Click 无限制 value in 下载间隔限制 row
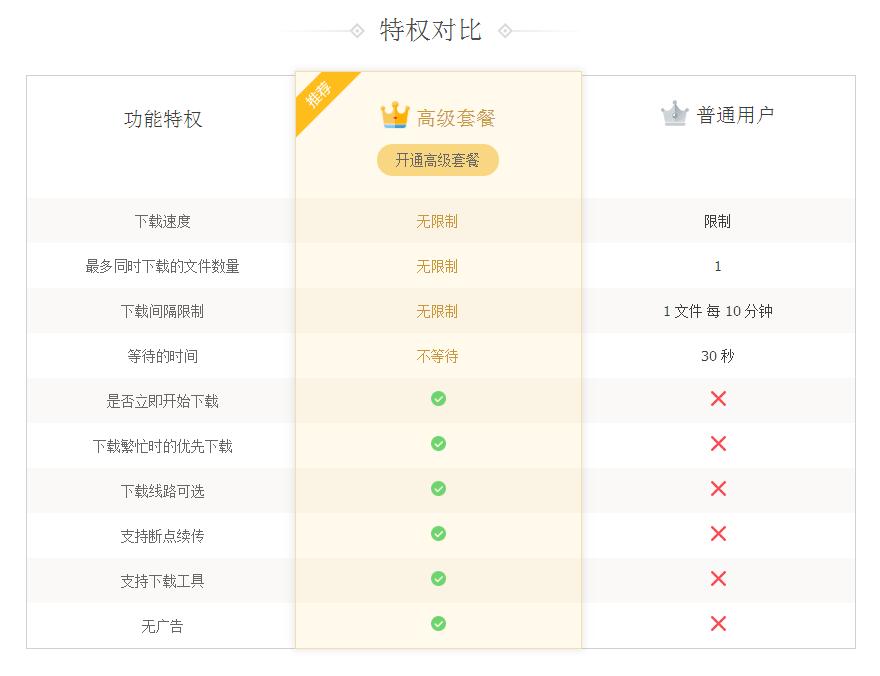This screenshot has width=880, height=676. 437,312
